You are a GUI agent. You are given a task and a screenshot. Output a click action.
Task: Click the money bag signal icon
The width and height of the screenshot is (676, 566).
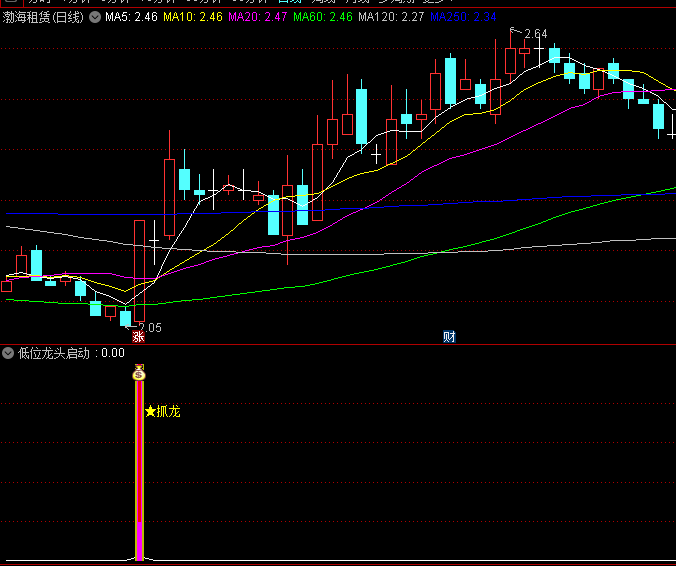pos(139,372)
